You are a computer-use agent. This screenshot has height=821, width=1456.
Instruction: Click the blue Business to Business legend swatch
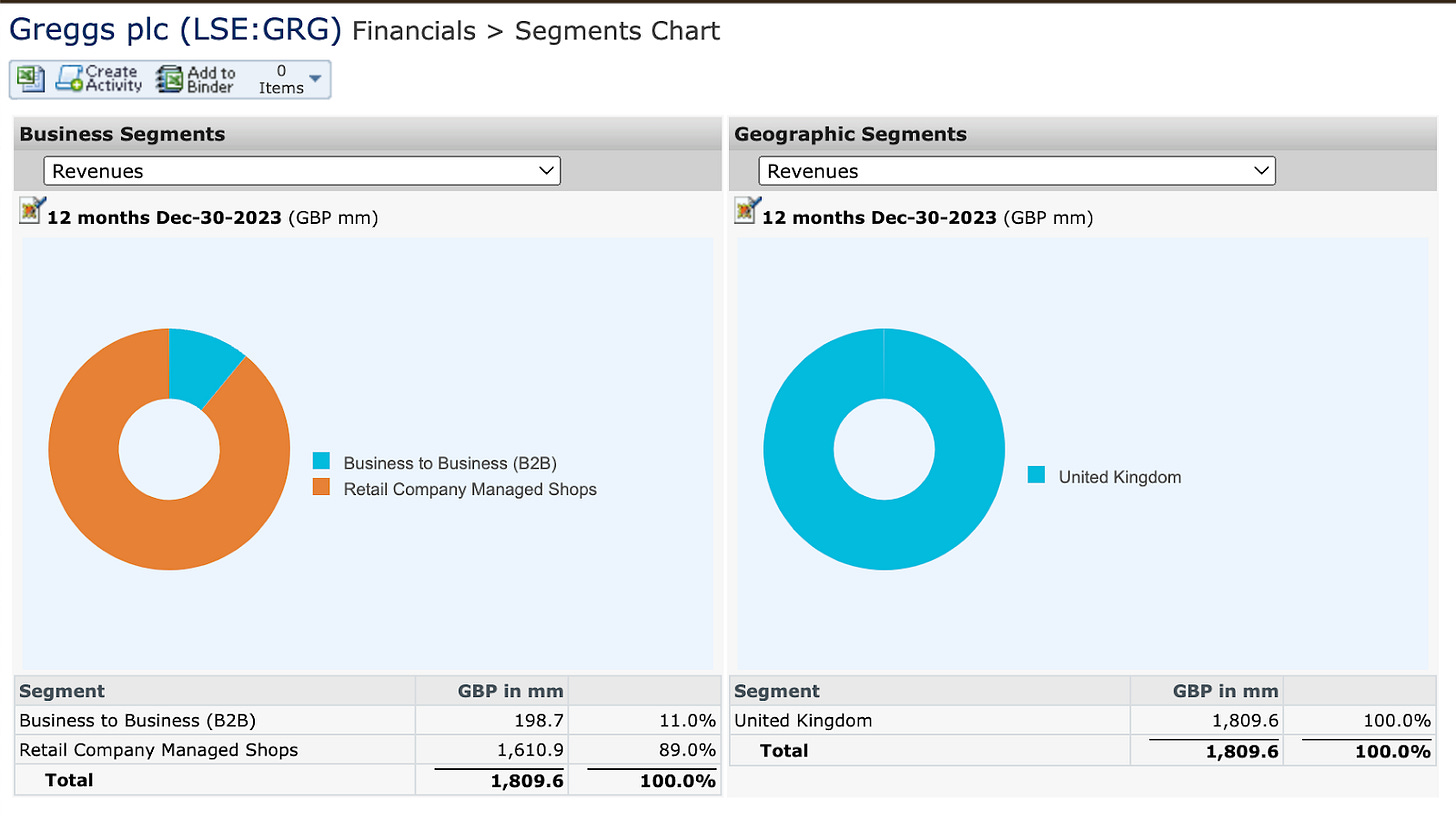(321, 462)
